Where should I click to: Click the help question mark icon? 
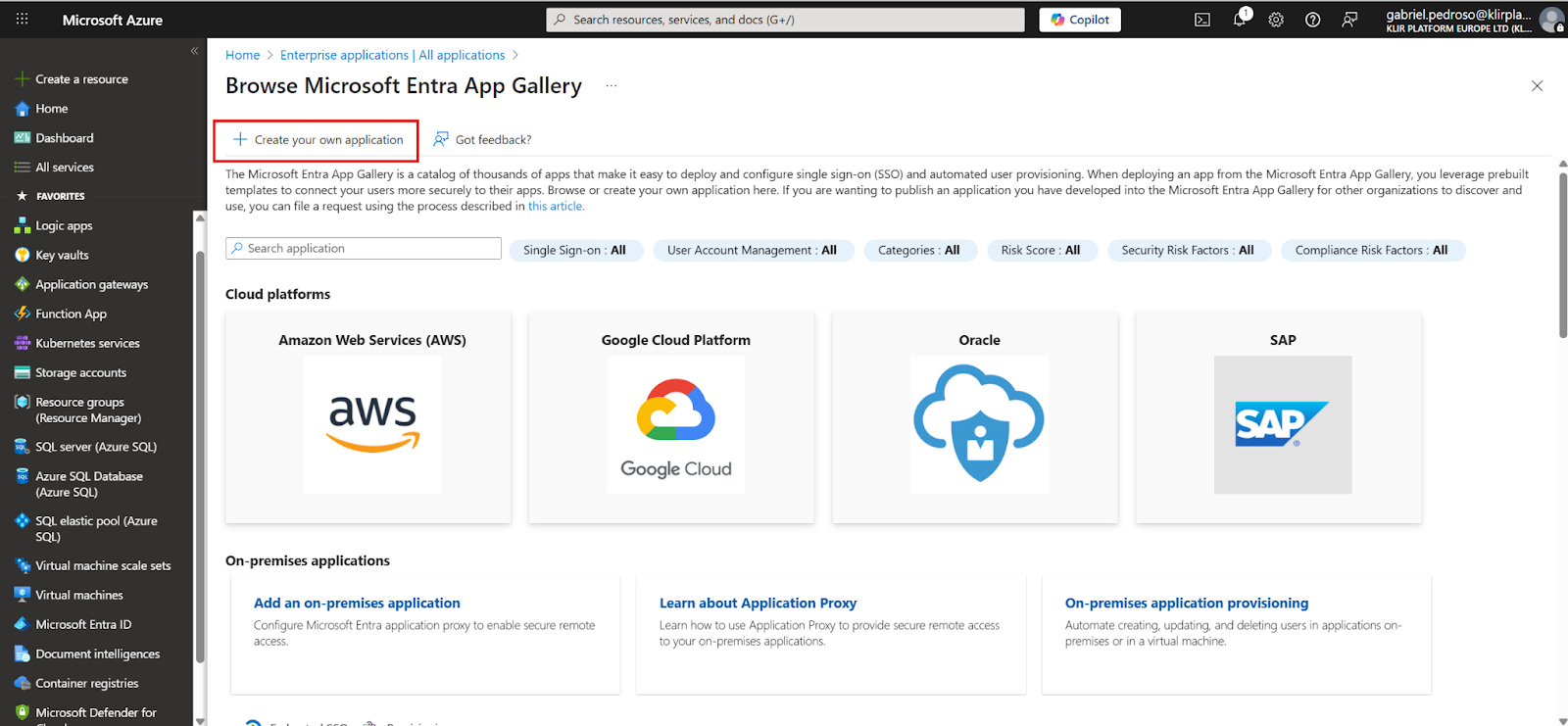pyautogui.click(x=1312, y=20)
